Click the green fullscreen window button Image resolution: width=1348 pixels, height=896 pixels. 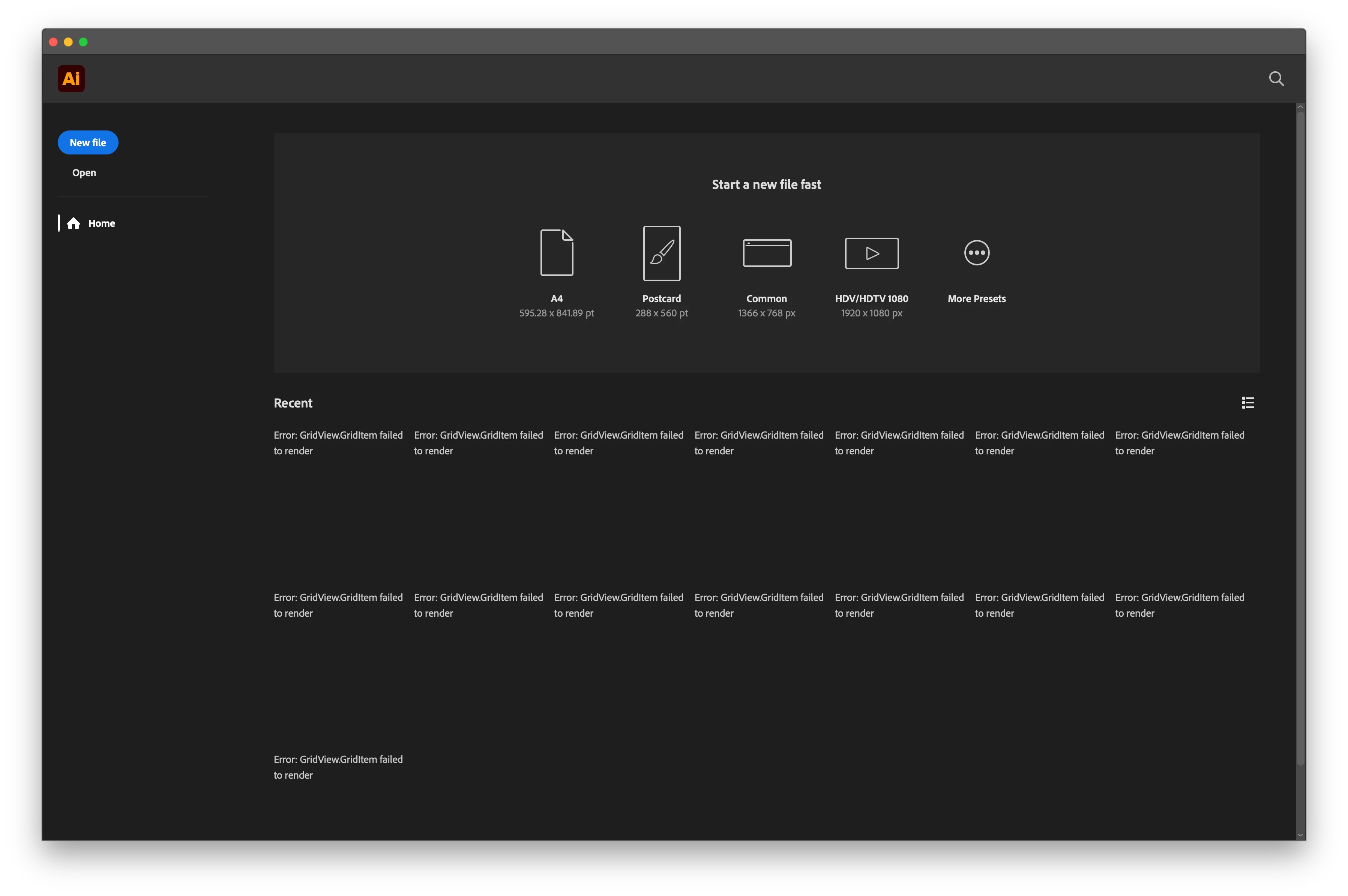tap(84, 42)
